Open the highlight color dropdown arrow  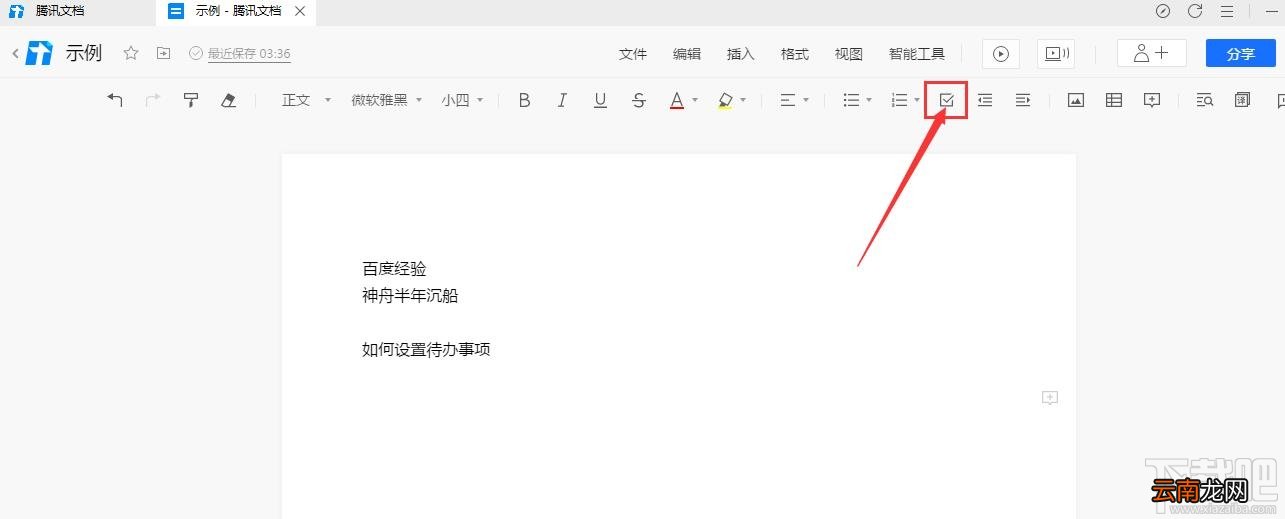click(743, 100)
